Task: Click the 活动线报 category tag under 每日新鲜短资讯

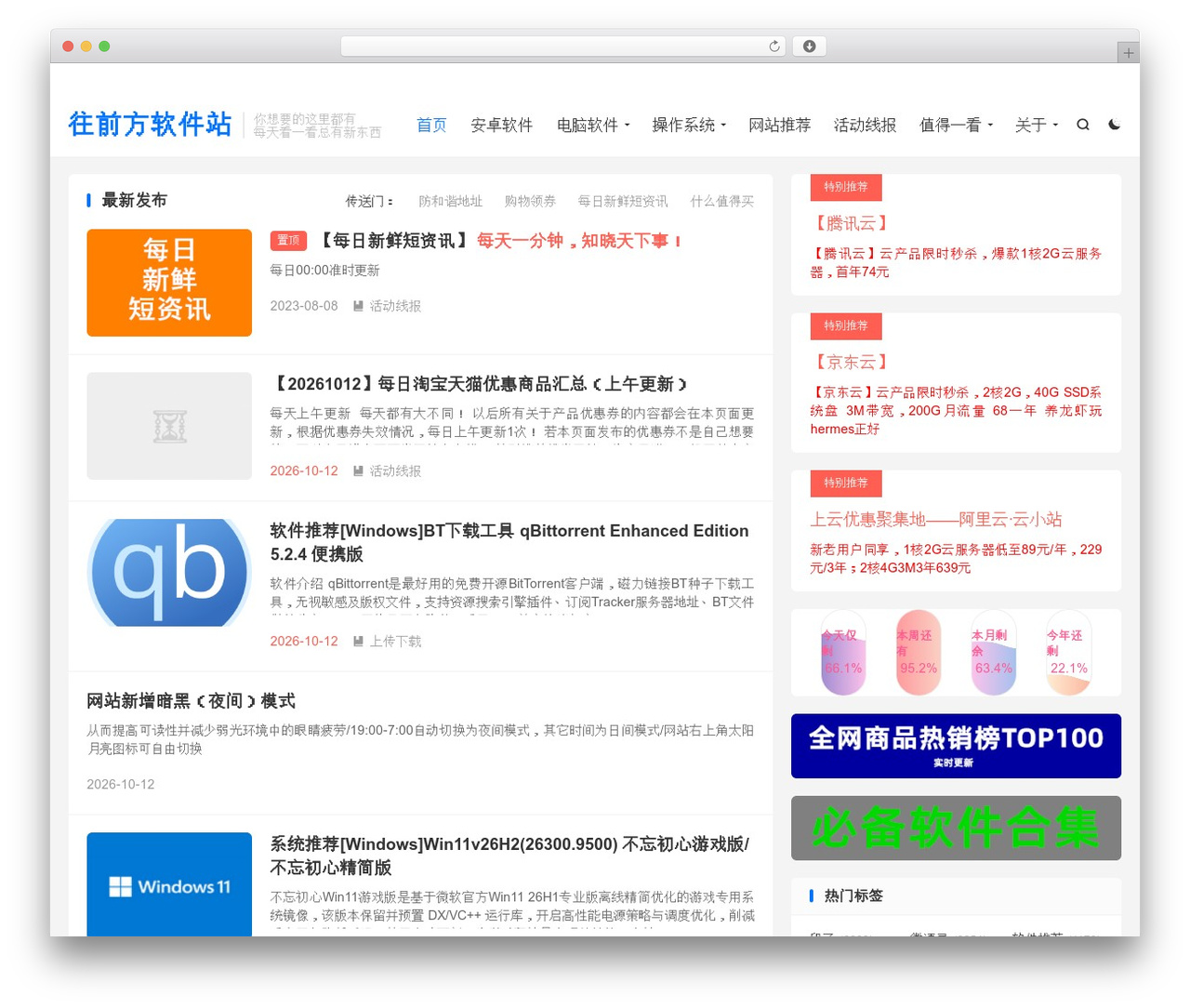Action: click(395, 306)
